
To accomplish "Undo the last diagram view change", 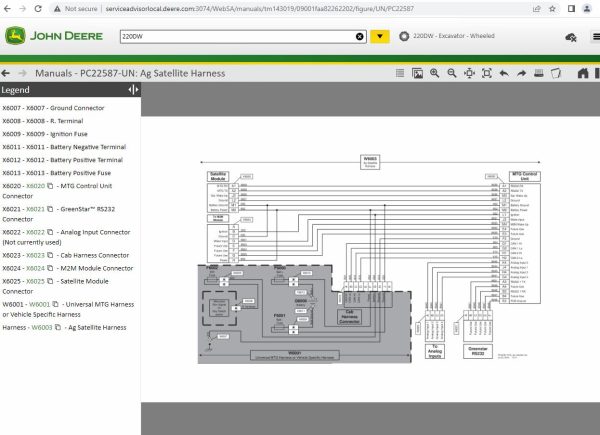I will pyautogui.click(x=504, y=73).
